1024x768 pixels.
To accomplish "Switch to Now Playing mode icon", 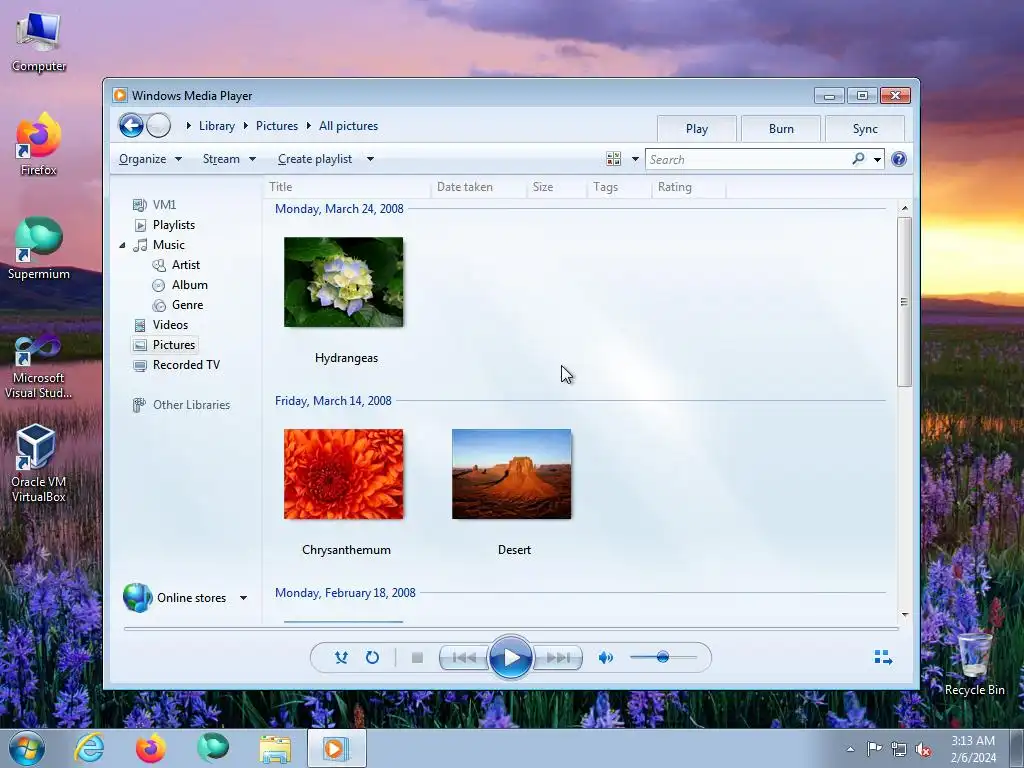I will tap(883, 658).
